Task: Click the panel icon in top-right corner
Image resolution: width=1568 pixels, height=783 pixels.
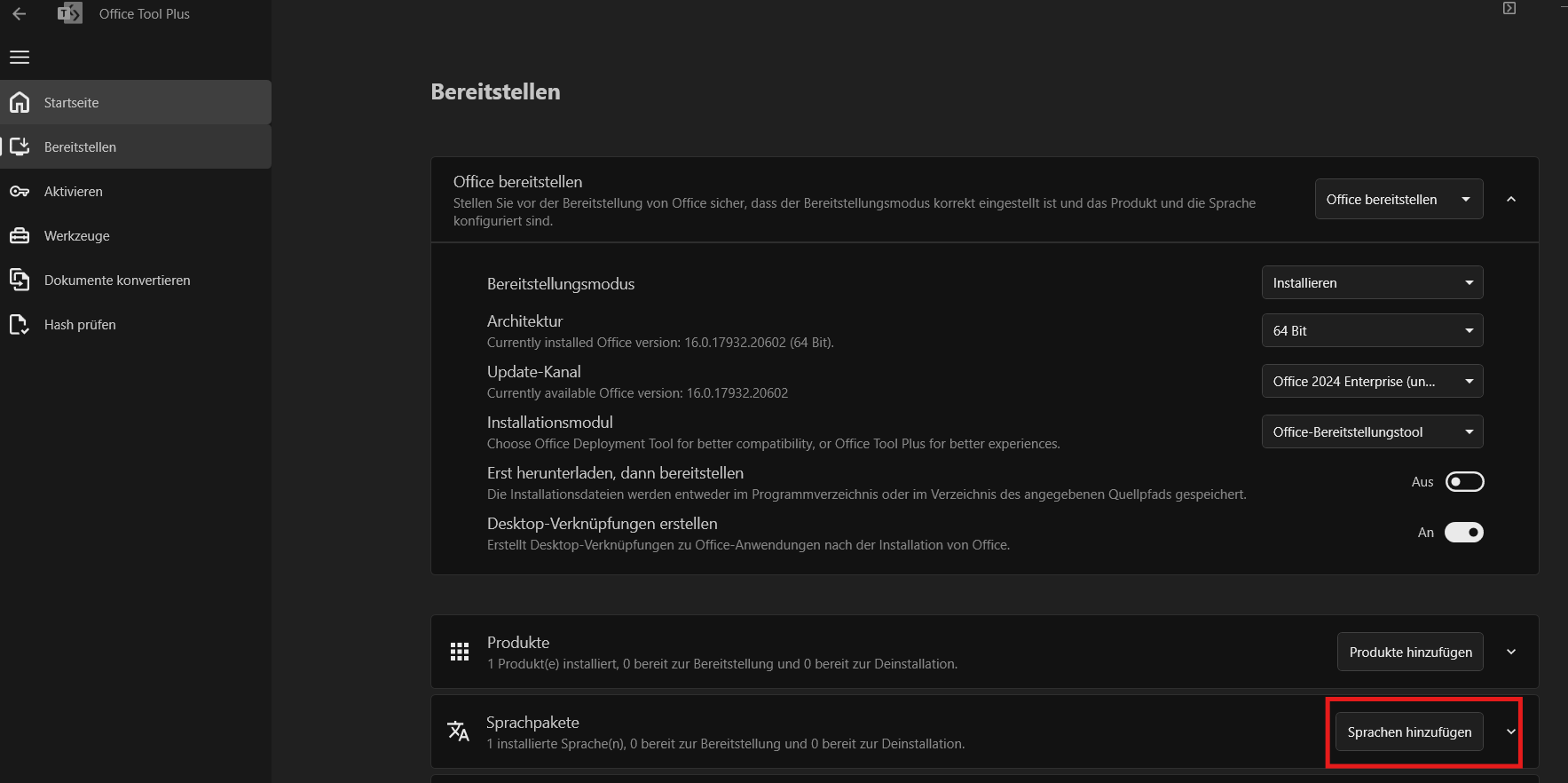Action: tap(1509, 8)
